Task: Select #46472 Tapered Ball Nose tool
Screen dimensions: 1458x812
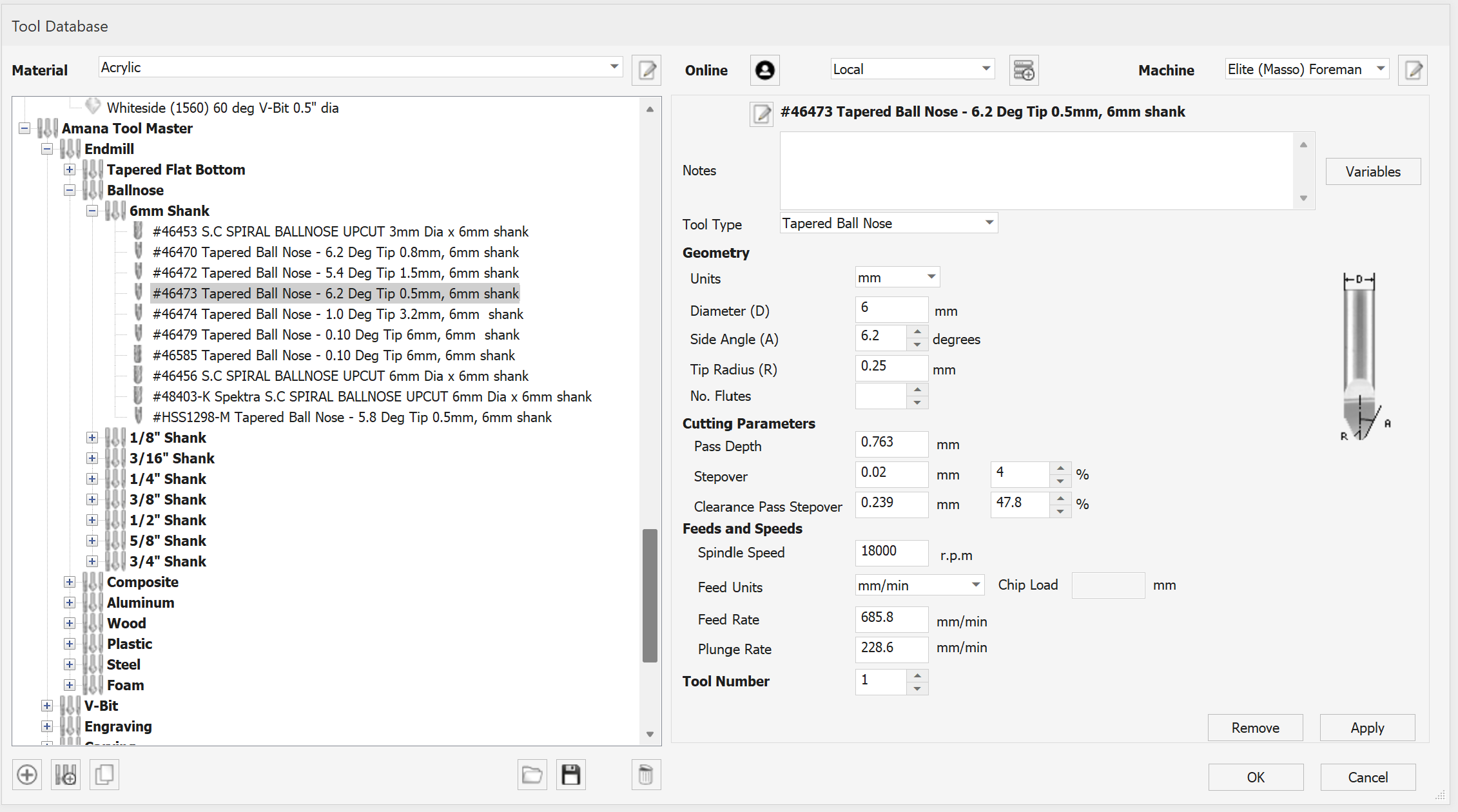Action: pyautogui.click(x=335, y=273)
